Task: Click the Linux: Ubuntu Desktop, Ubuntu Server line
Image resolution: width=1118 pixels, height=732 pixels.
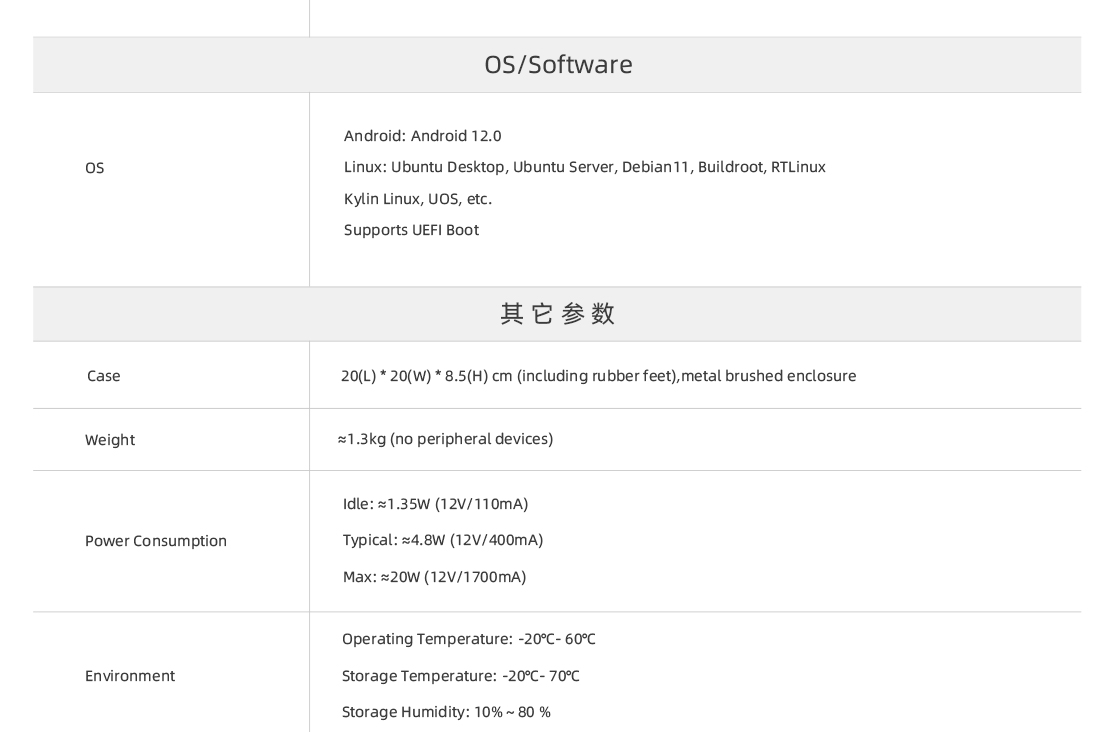Action: pyautogui.click(x=585, y=167)
